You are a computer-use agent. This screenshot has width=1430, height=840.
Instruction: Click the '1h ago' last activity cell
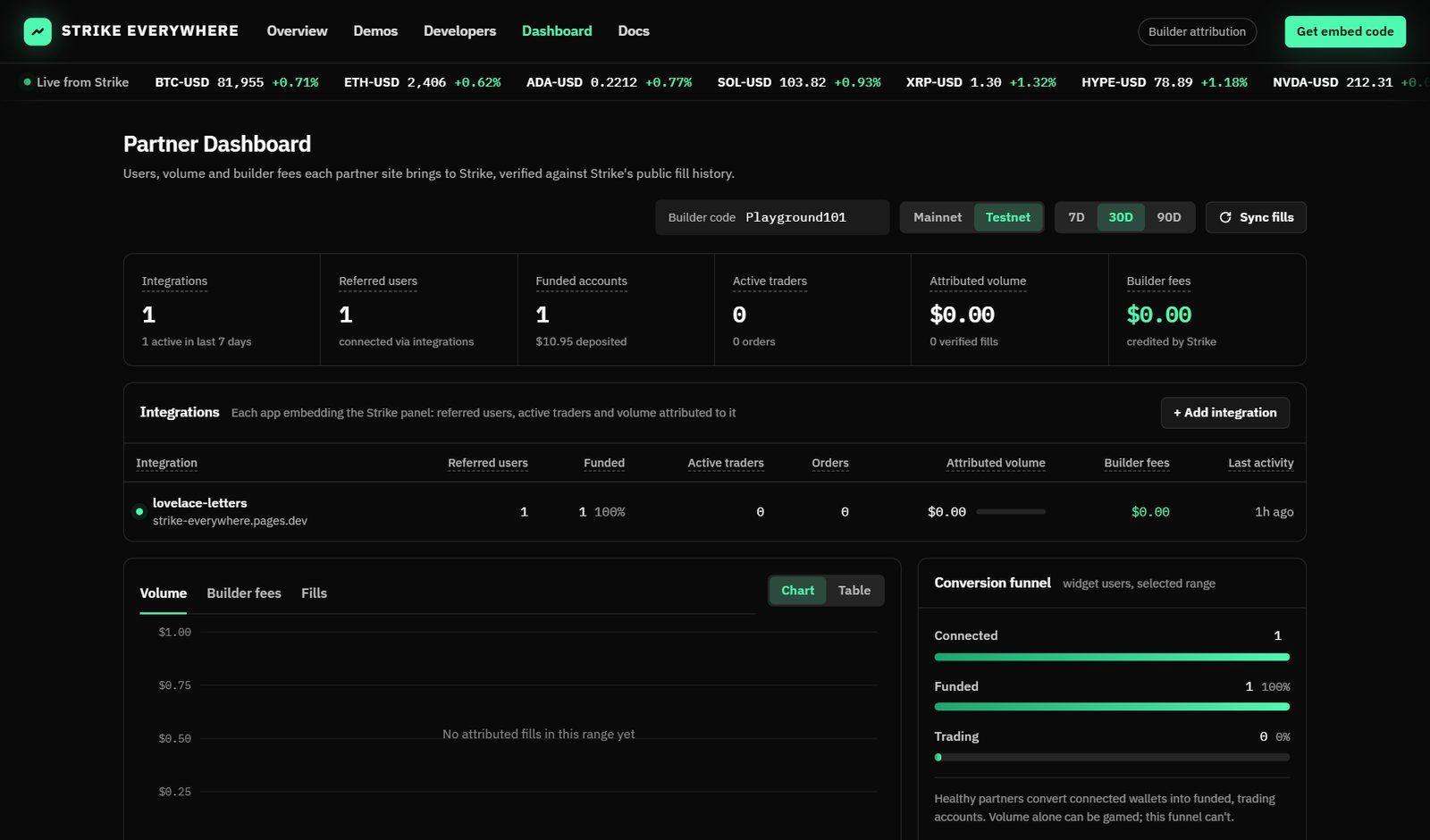pos(1274,512)
